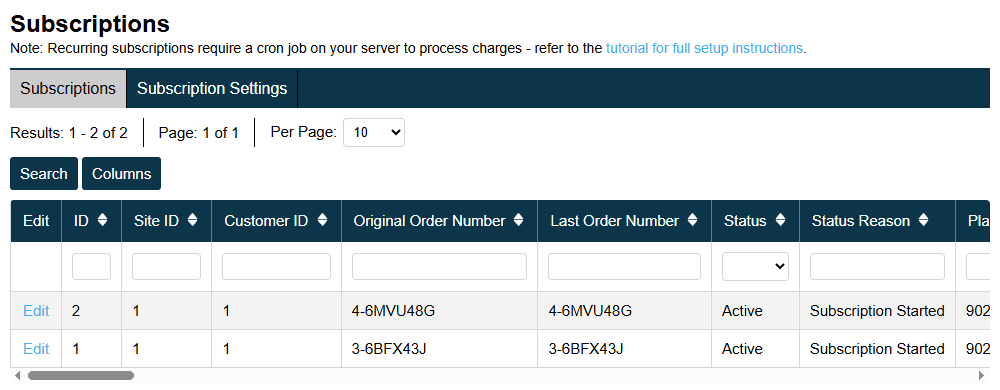Sort by Status column arrows
1000x390 pixels.
(x=780, y=221)
